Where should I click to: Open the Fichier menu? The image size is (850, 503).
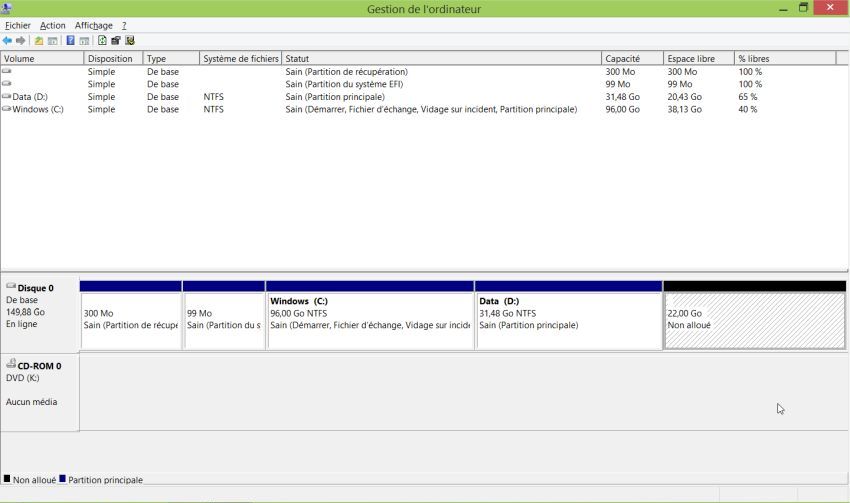pyautogui.click(x=17, y=25)
